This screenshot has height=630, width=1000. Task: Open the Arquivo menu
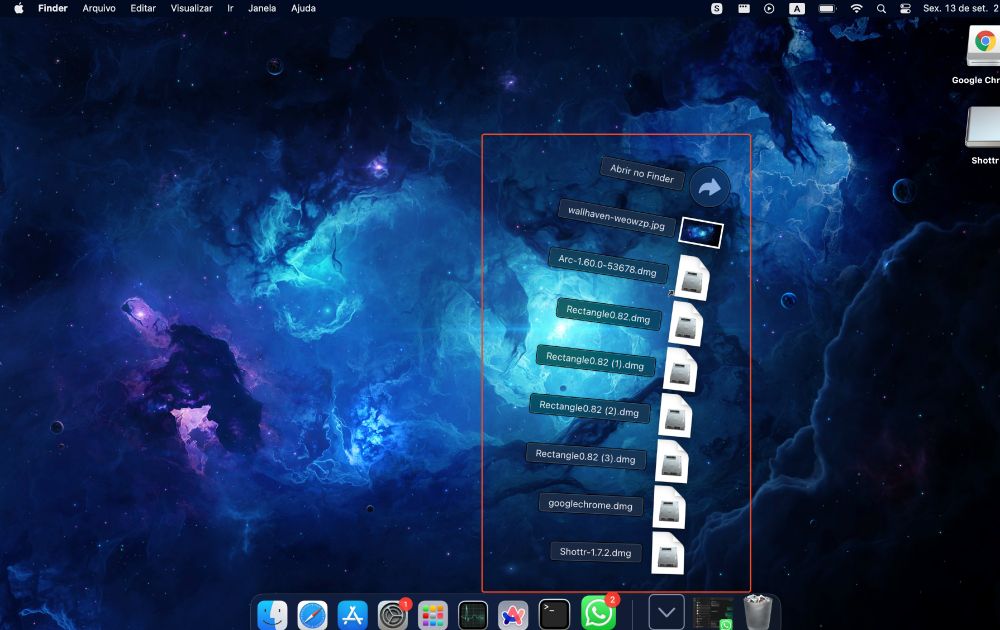click(99, 8)
